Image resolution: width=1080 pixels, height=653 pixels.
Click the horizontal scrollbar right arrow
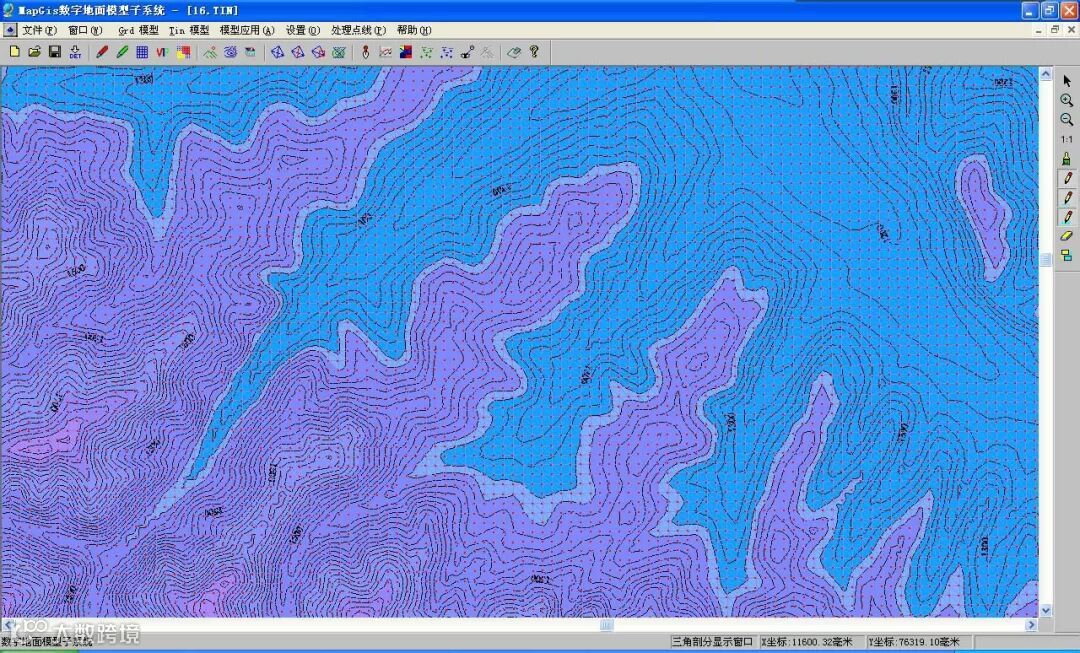[1031, 625]
